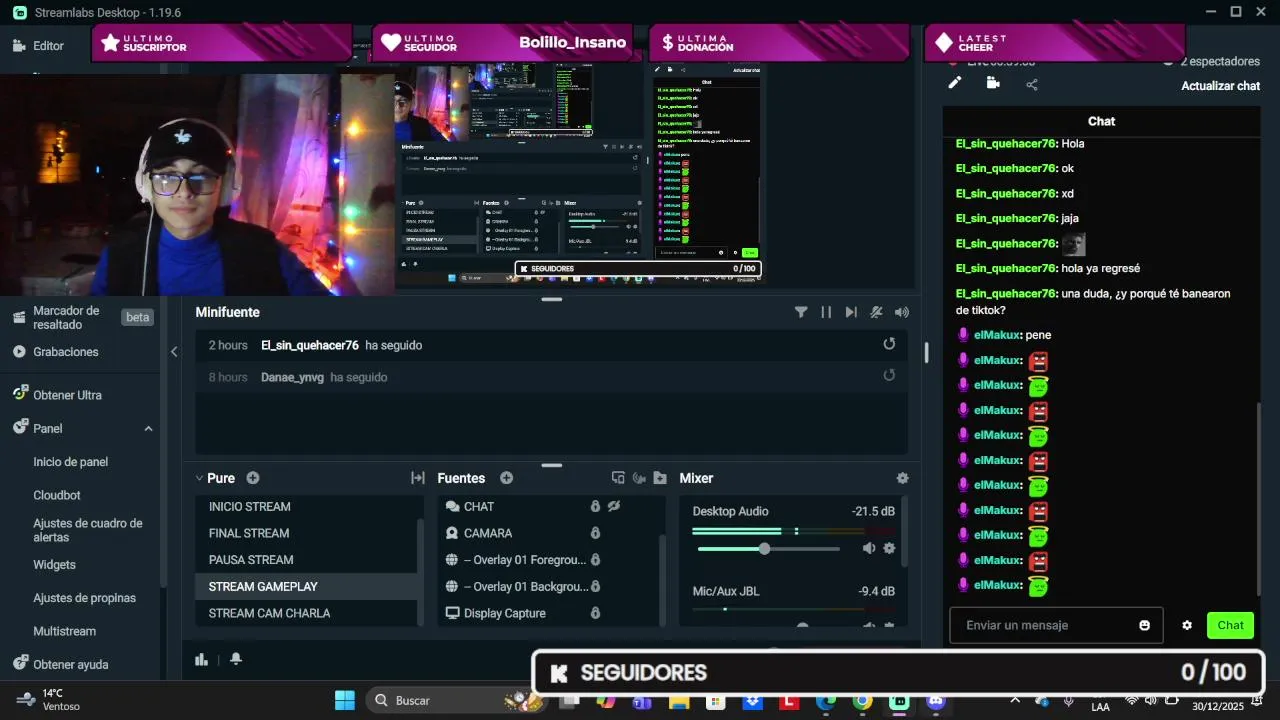Add a new scene with plus icon
Image resolution: width=1280 pixels, height=720 pixels.
pos(253,478)
